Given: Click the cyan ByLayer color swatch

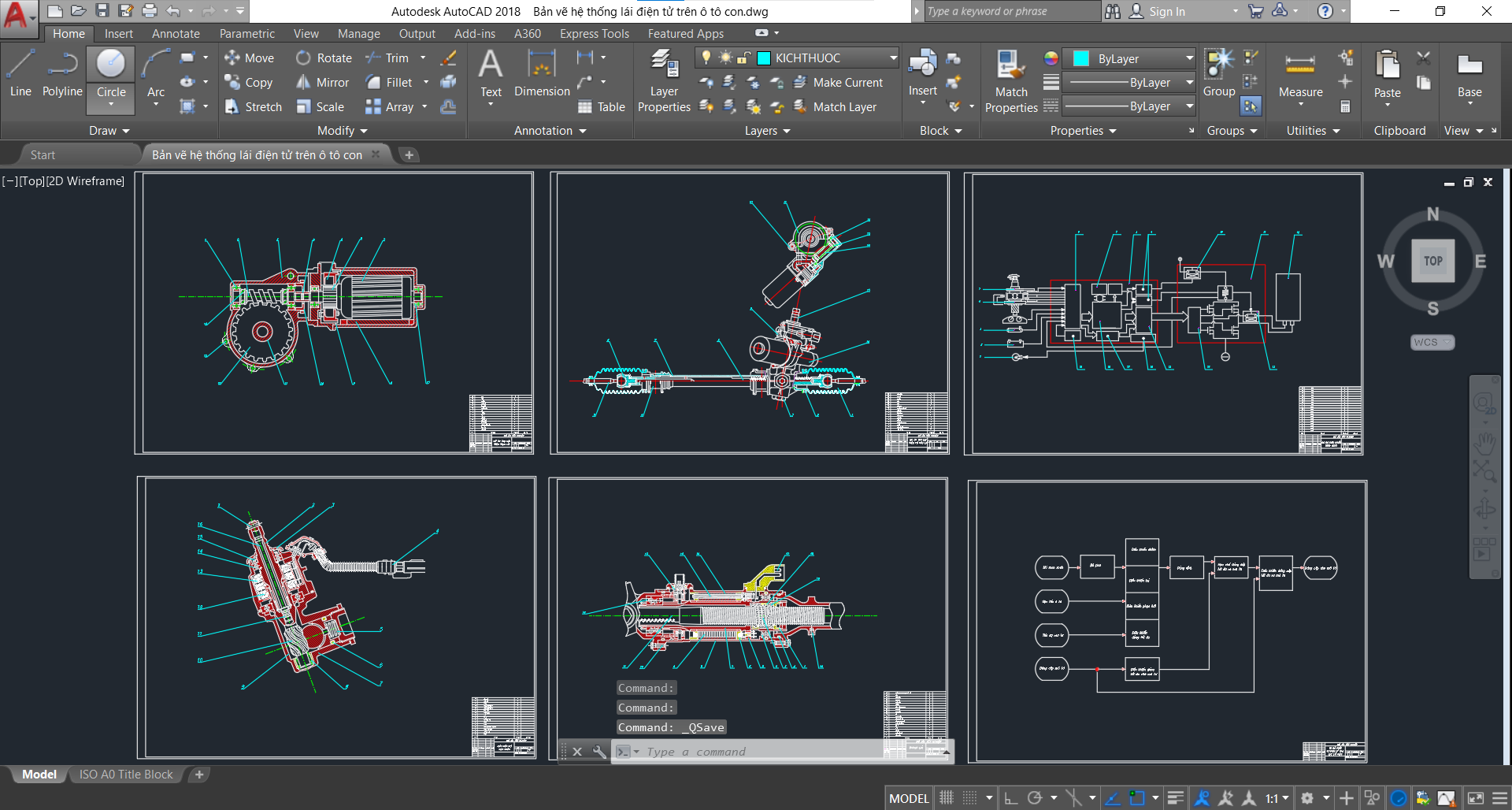Looking at the screenshot, I should pos(1081,58).
